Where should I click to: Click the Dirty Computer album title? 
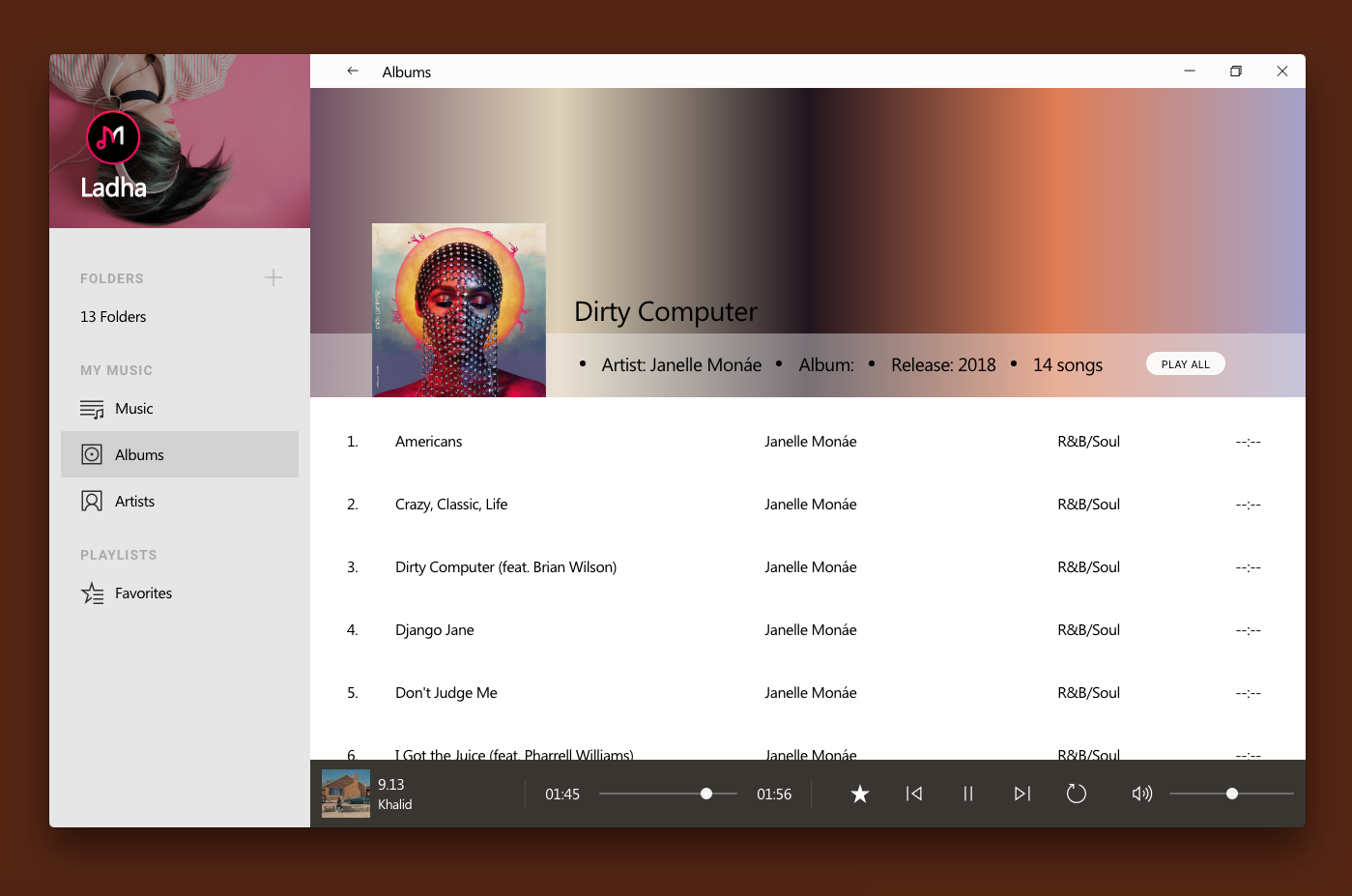[666, 311]
